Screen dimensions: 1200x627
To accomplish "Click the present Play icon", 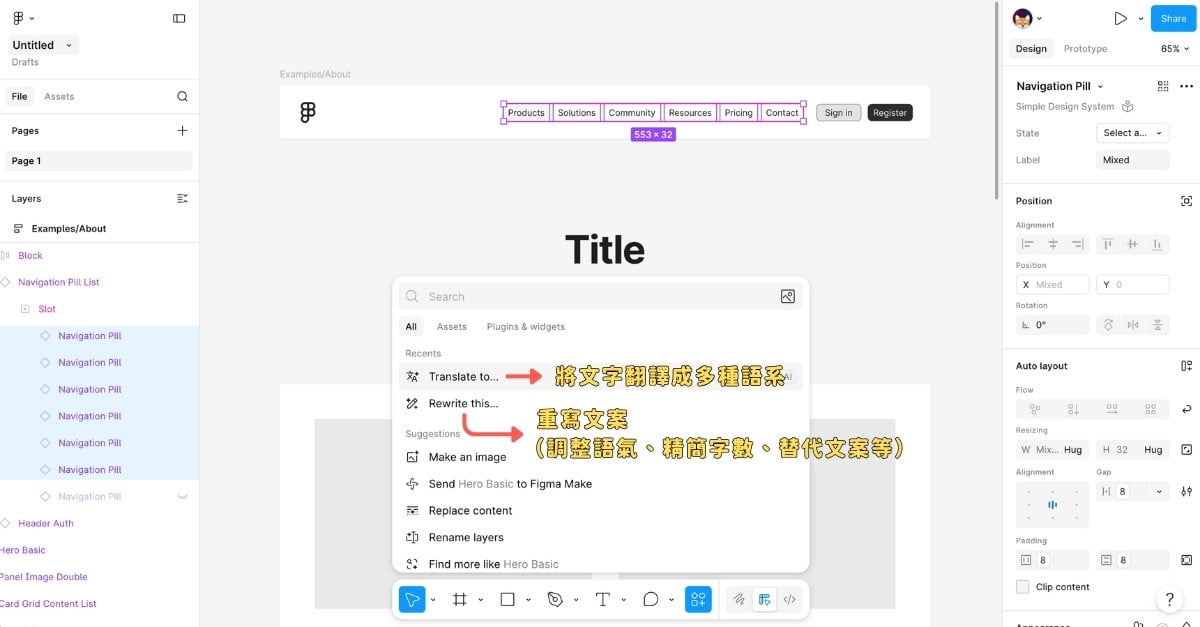I will [1120, 18].
